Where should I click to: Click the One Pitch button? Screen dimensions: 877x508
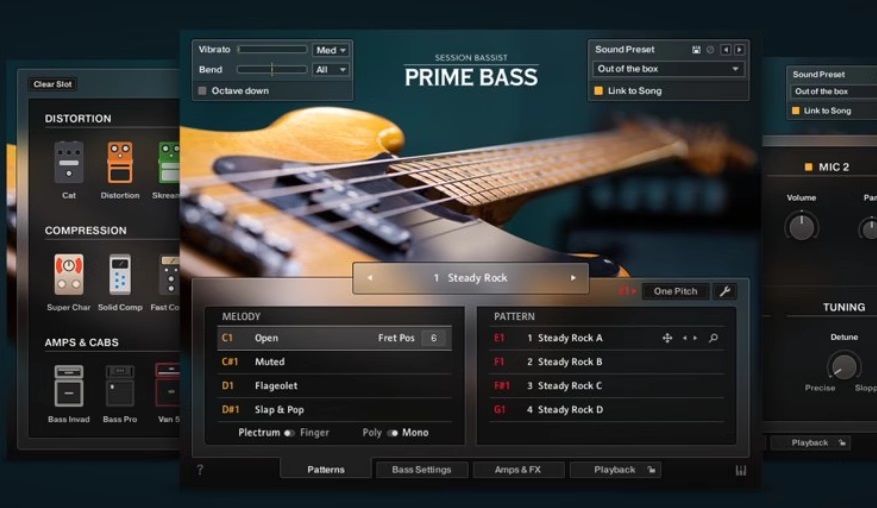tap(676, 291)
